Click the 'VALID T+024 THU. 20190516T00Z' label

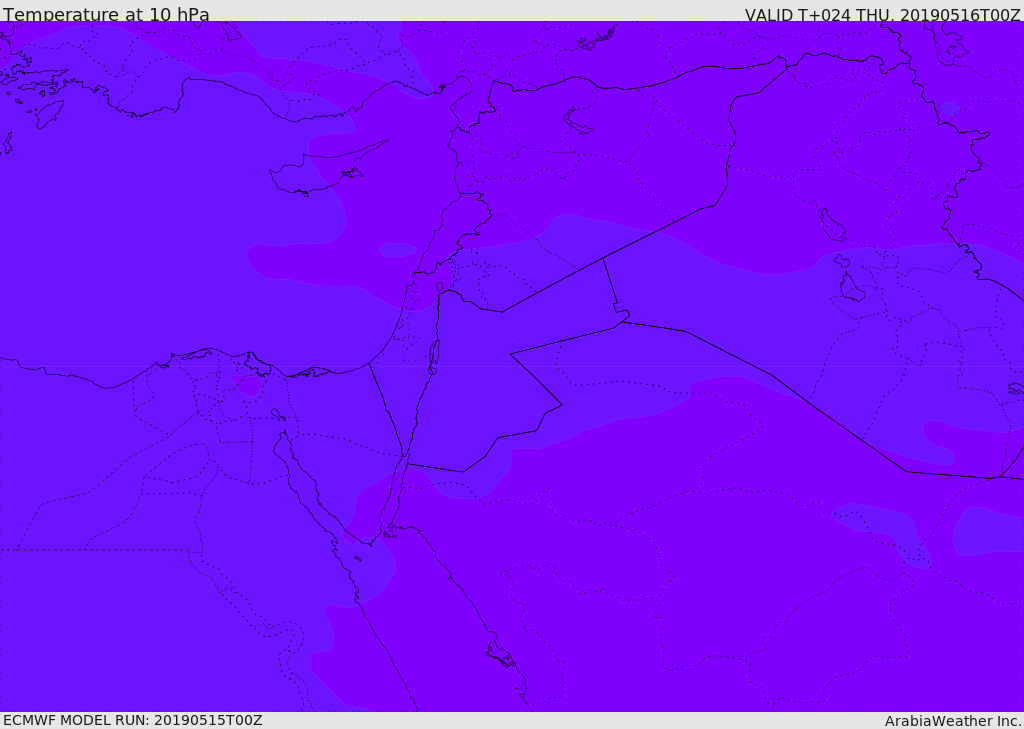pyautogui.click(x=883, y=15)
